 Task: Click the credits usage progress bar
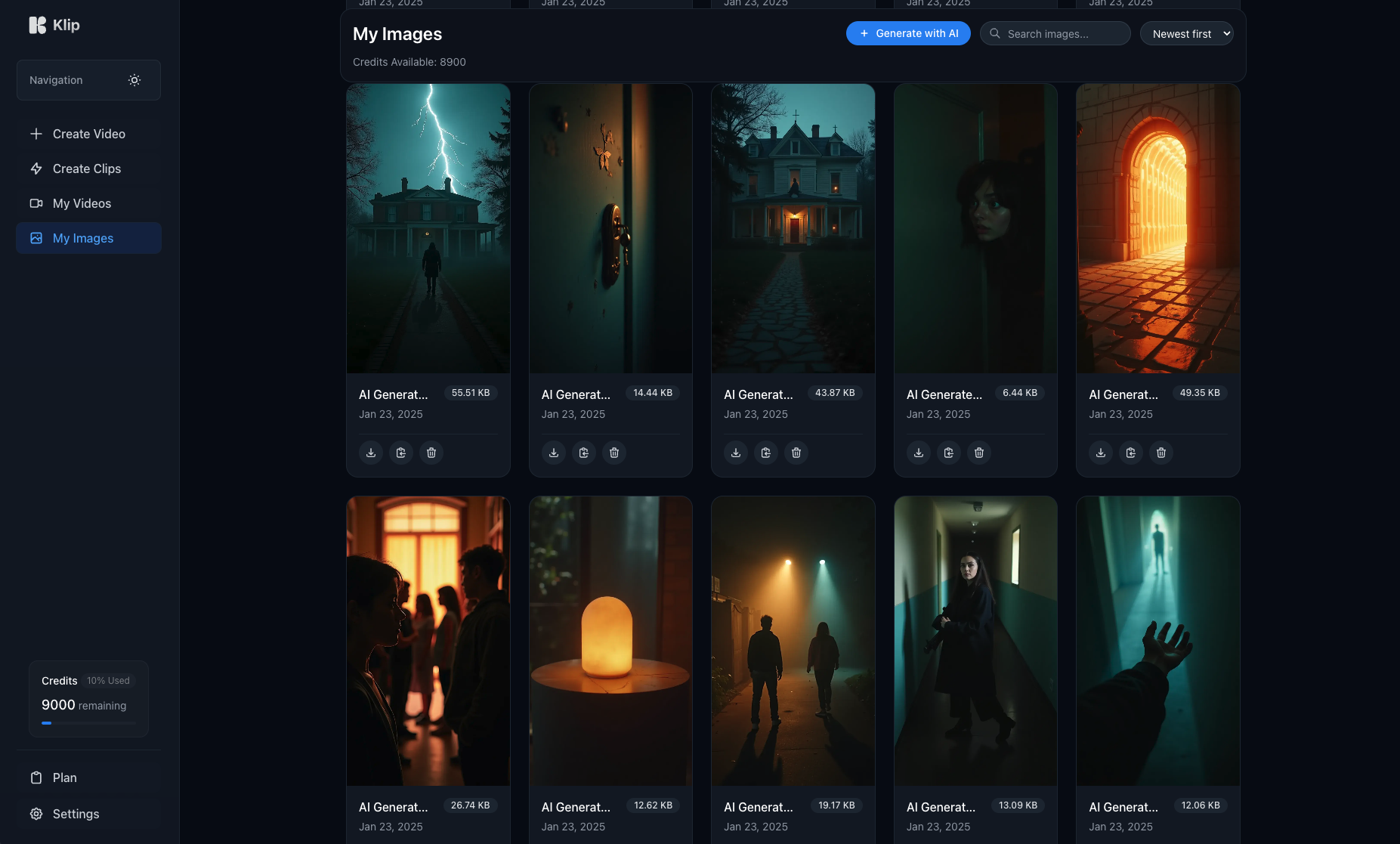point(88,723)
